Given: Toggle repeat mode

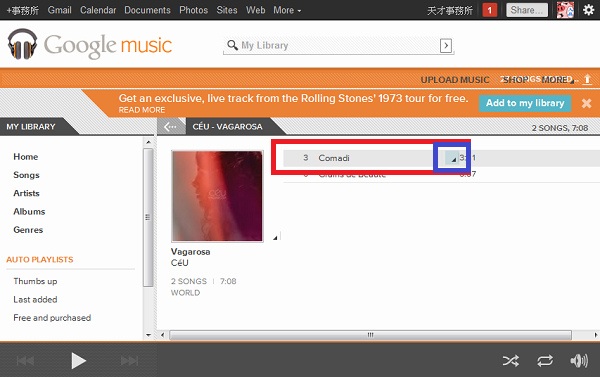Looking at the screenshot, I should tap(545, 361).
